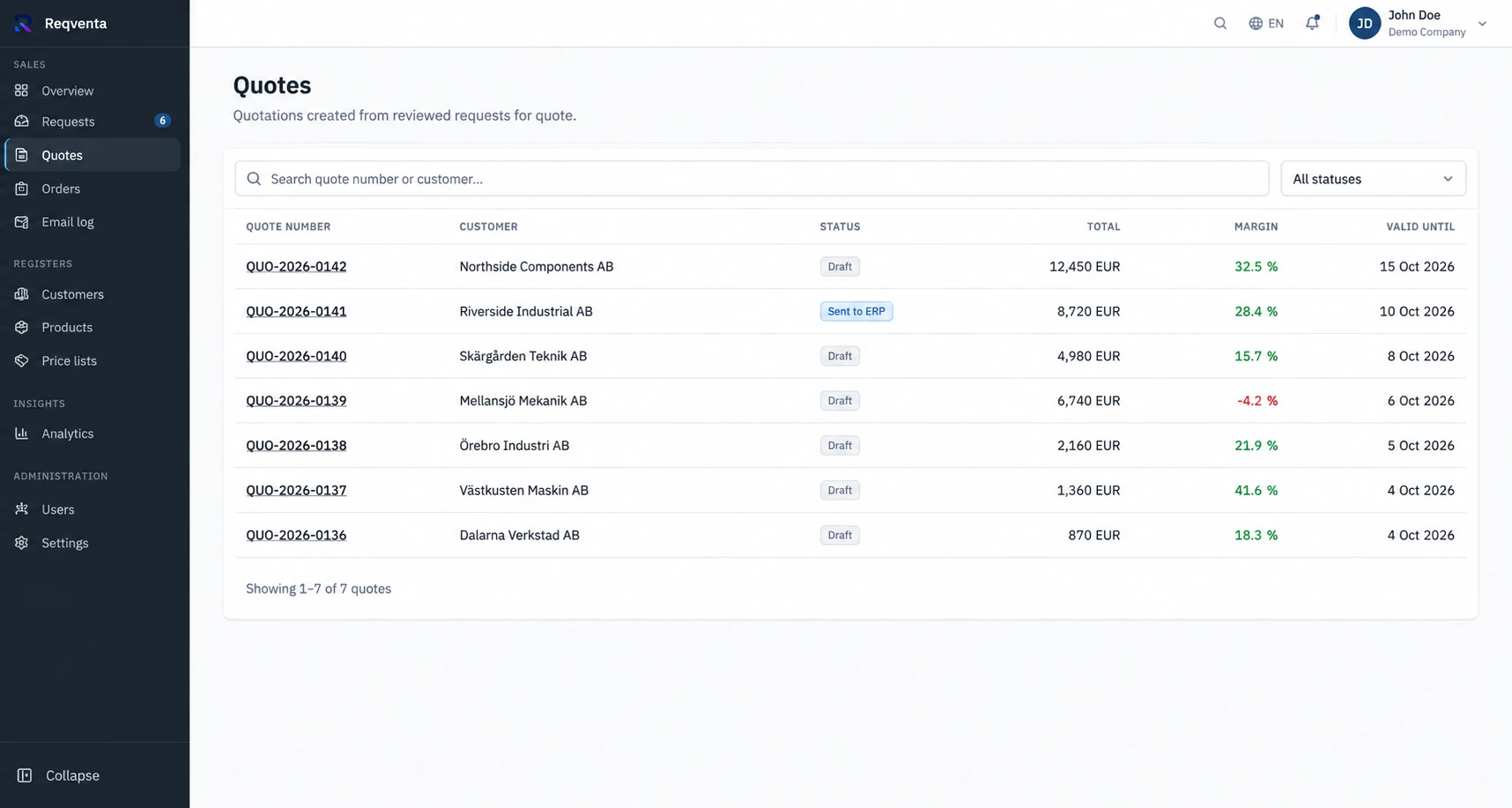Image resolution: width=1512 pixels, height=808 pixels.
Task: Click the Draft badge for Northside Components AB
Action: tap(840, 266)
